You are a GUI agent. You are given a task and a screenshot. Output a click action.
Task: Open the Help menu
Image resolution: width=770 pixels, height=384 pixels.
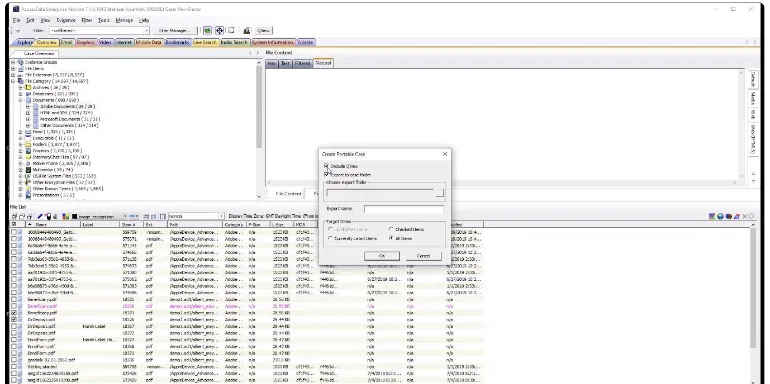[x=144, y=21]
